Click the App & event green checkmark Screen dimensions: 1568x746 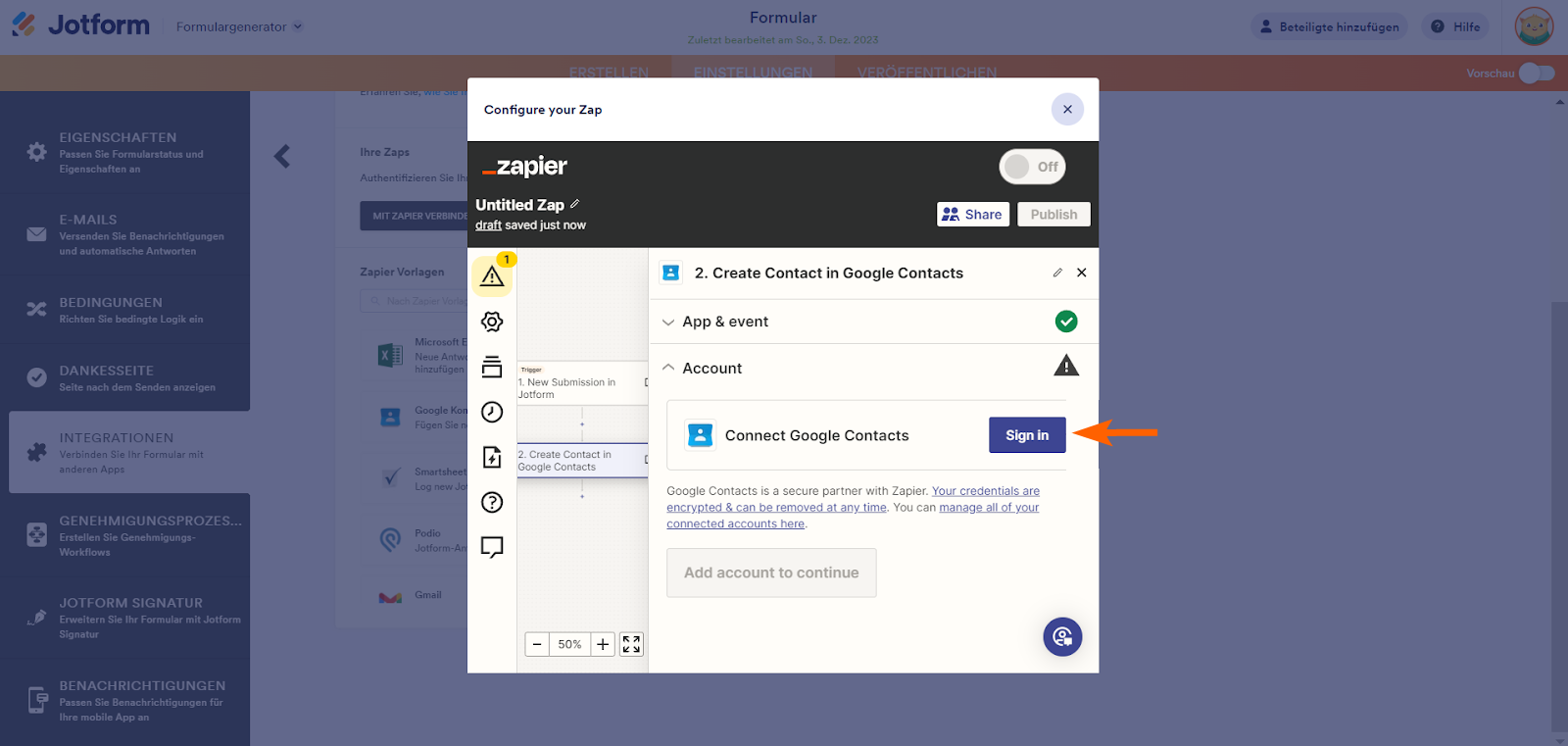pyautogui.click(x=1066, y=322)
